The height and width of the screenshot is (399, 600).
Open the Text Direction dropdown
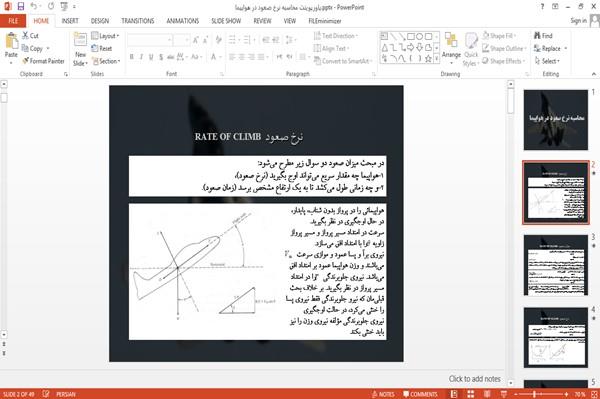[336, 36]
